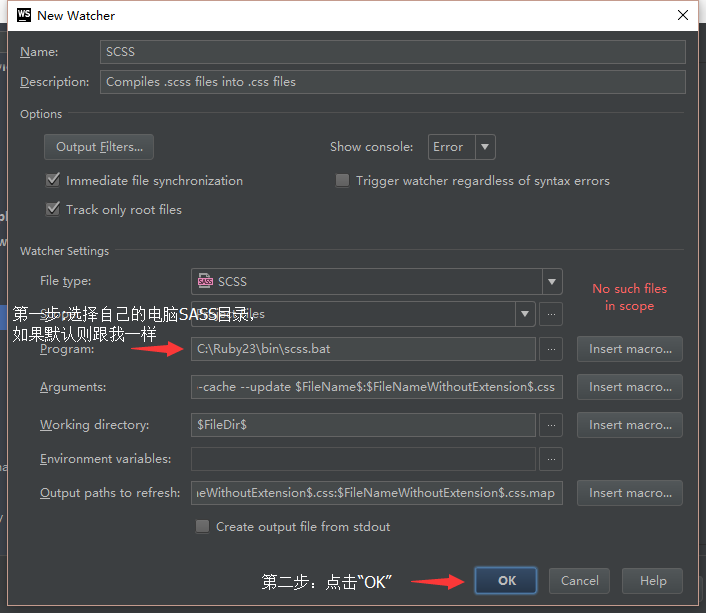The height and width of the screenshot is (613, 706).
Task: Enable Trigger watcher regardless of syntax errors
Action: pyautogui.click(x=343, y=181)
